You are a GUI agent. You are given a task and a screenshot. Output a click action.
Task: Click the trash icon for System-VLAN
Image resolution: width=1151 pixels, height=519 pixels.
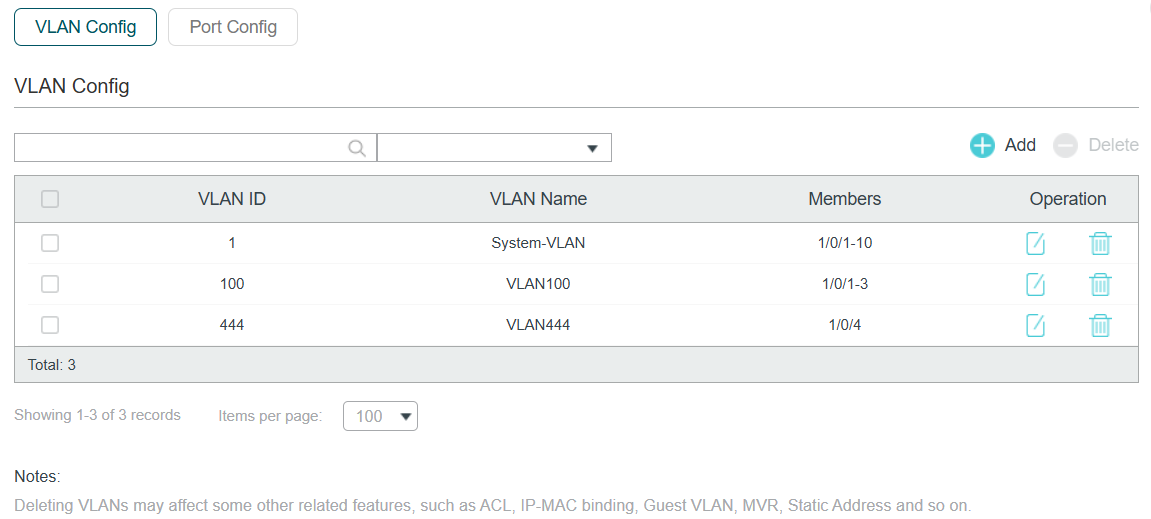[1100, 243]
